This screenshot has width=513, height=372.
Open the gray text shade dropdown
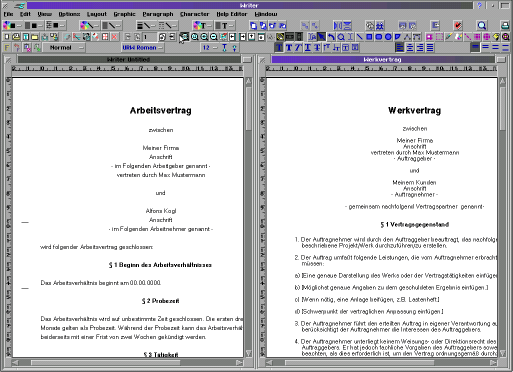[x=224, y=25]
